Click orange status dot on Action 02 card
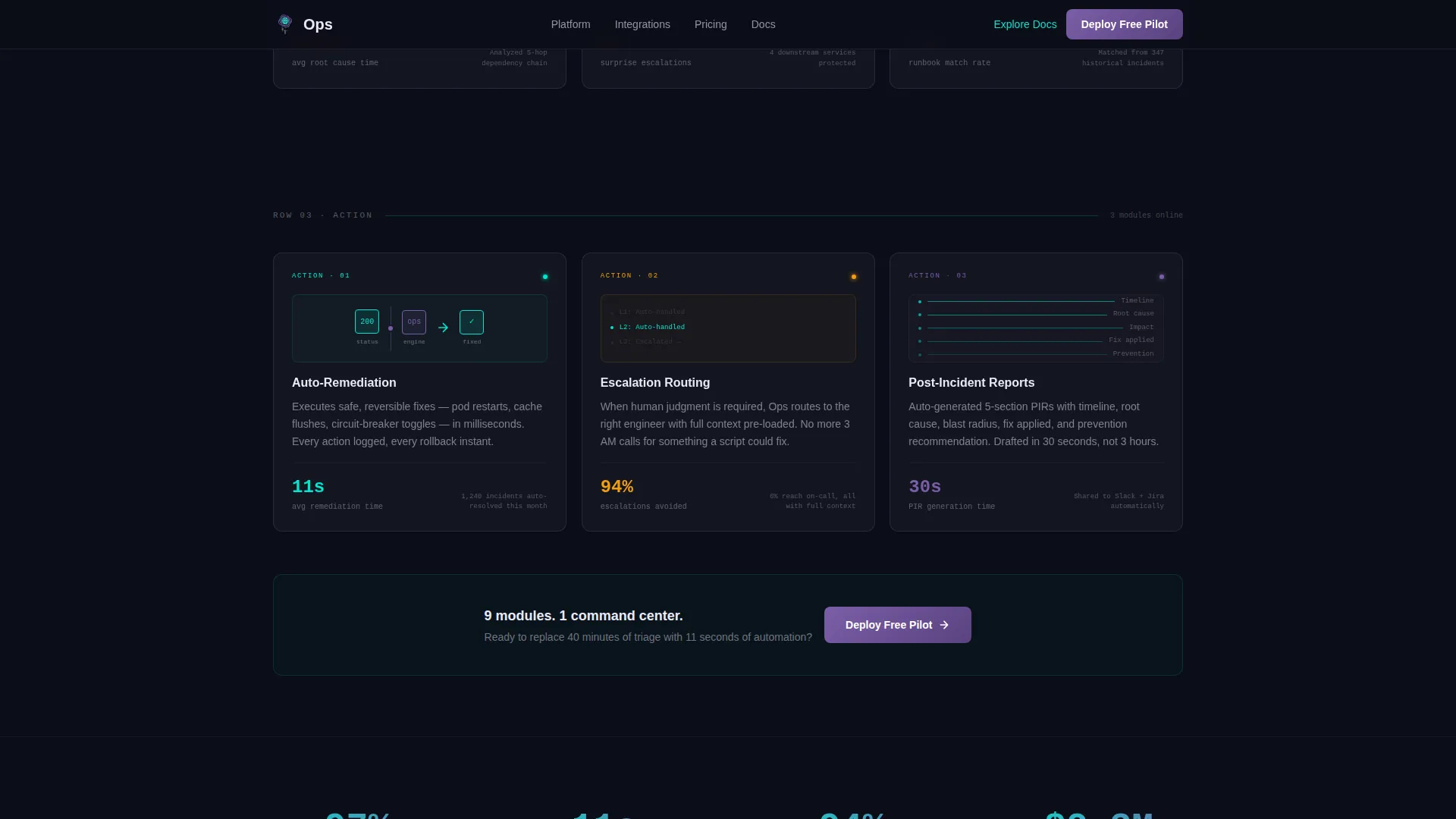The height and width of the screenshot is (819, 1456). coord(853,277)
